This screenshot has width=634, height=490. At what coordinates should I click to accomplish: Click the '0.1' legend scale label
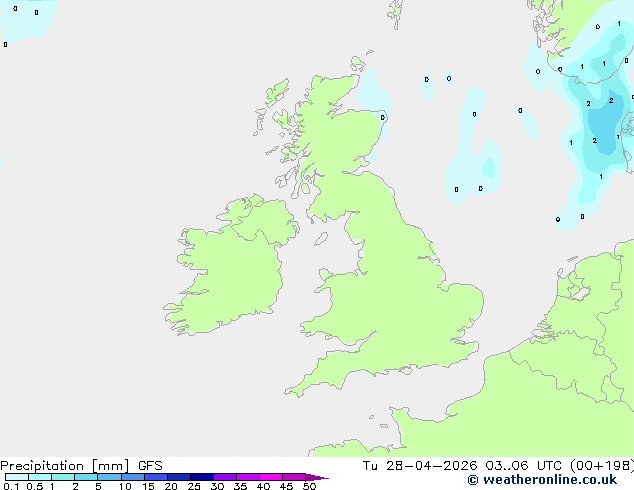tap(11, 486)
